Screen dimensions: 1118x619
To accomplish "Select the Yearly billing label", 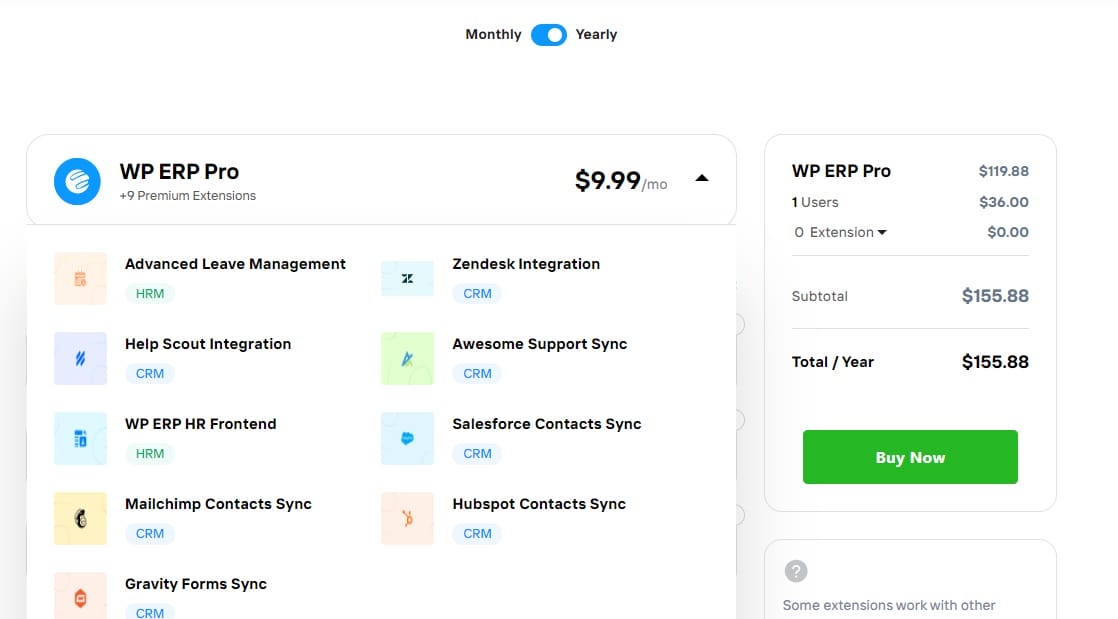I will [596, 34].
